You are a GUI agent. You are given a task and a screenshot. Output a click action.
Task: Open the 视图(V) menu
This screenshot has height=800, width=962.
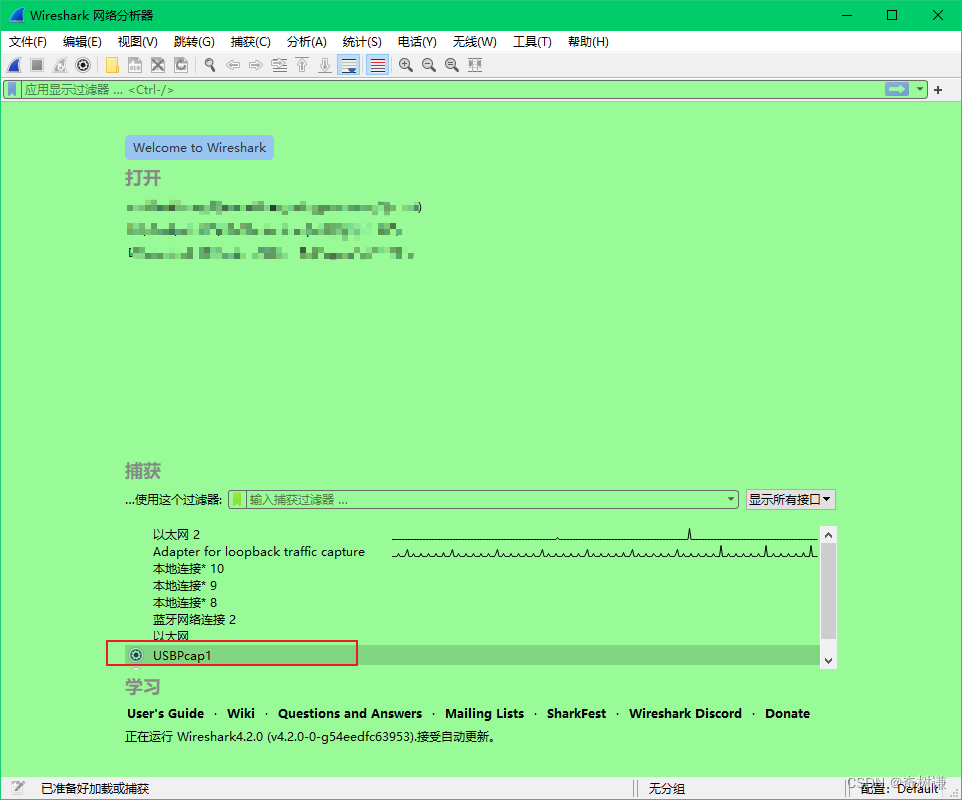[x=137, y=42]
